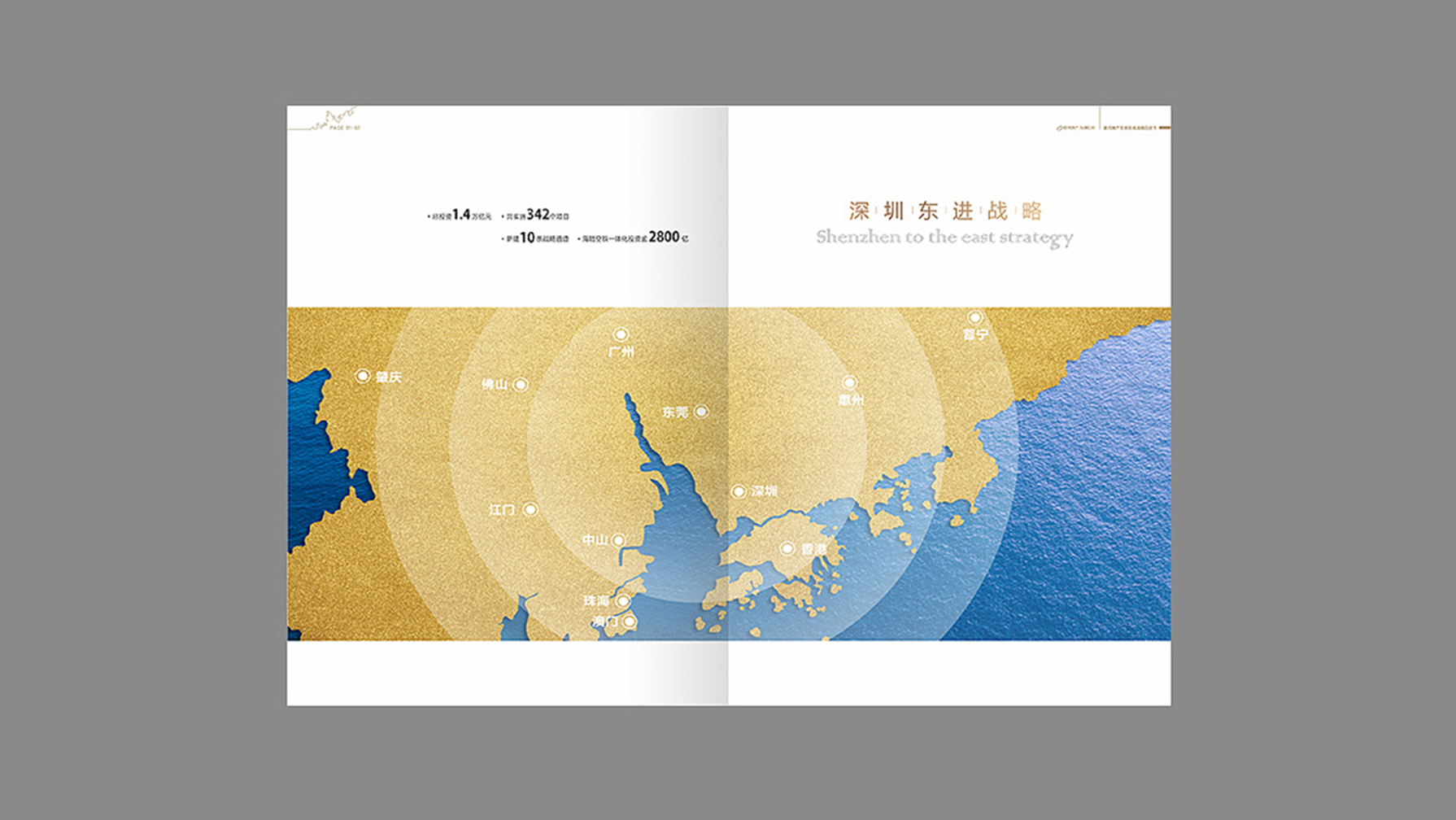Click the 东莞 (Dongguan) marker dot

coord(700,412)
